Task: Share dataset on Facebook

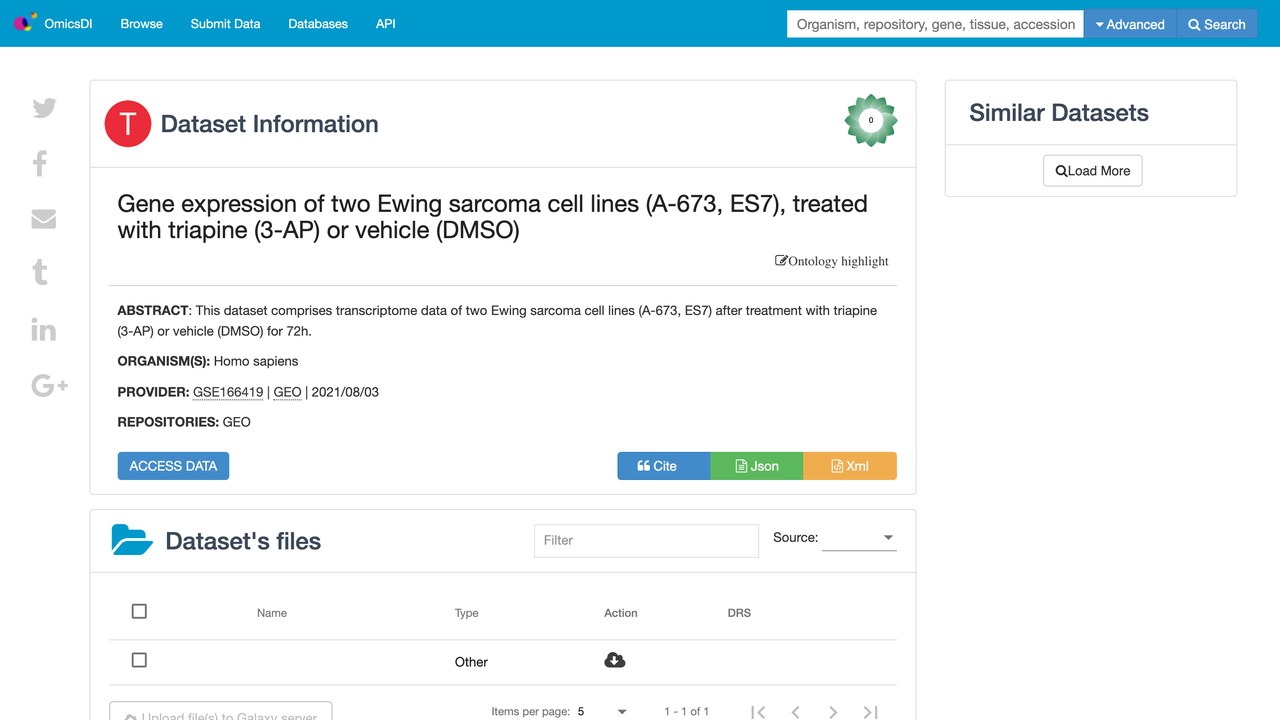Action: [x=40, y=163]
